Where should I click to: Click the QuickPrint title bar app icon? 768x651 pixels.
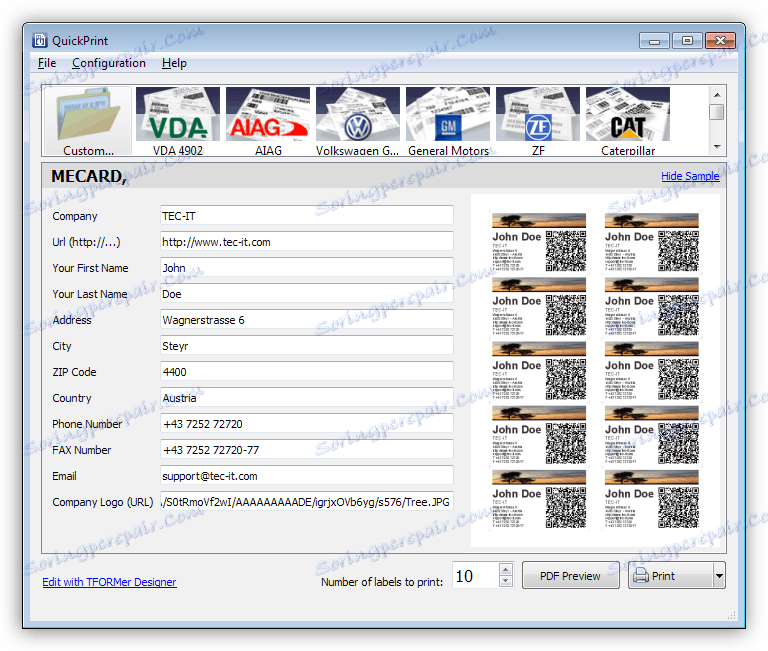(40, 40)
